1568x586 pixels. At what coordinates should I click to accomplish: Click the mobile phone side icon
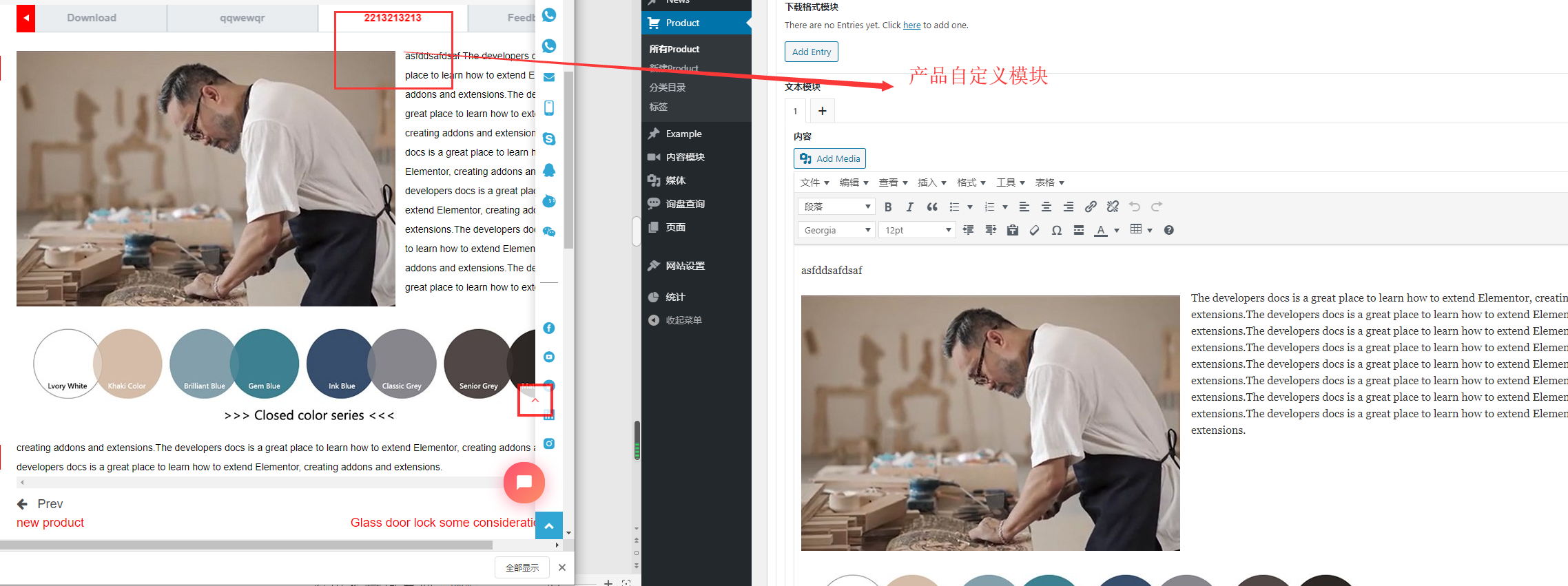549,108
